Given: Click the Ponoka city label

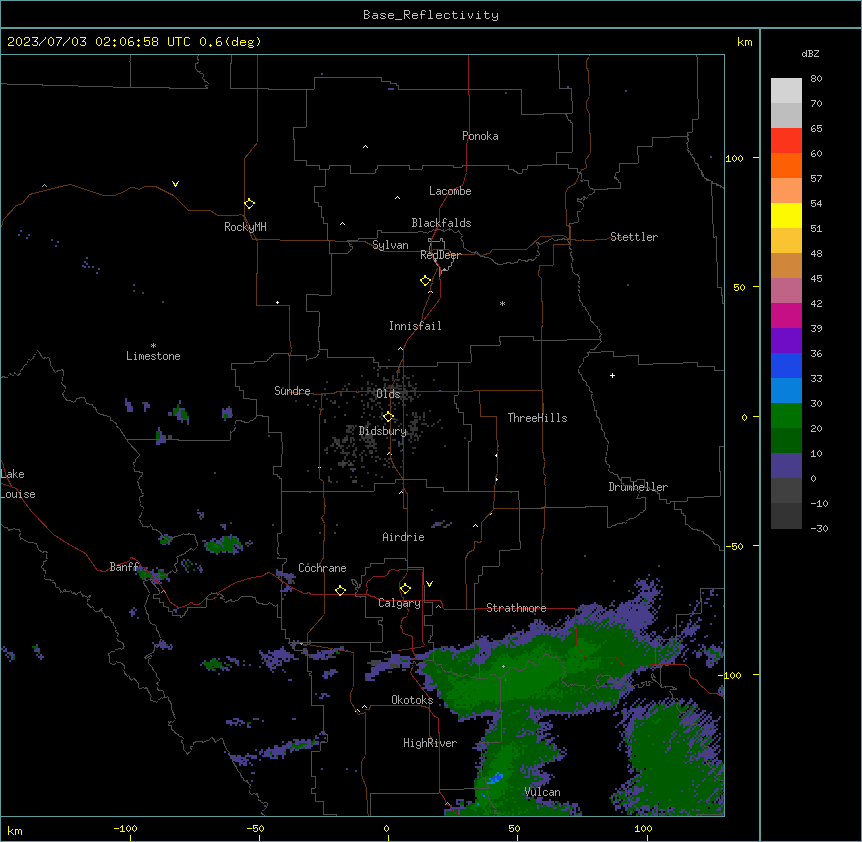Looking at the screenshot, I should click(x=480, y=136).
